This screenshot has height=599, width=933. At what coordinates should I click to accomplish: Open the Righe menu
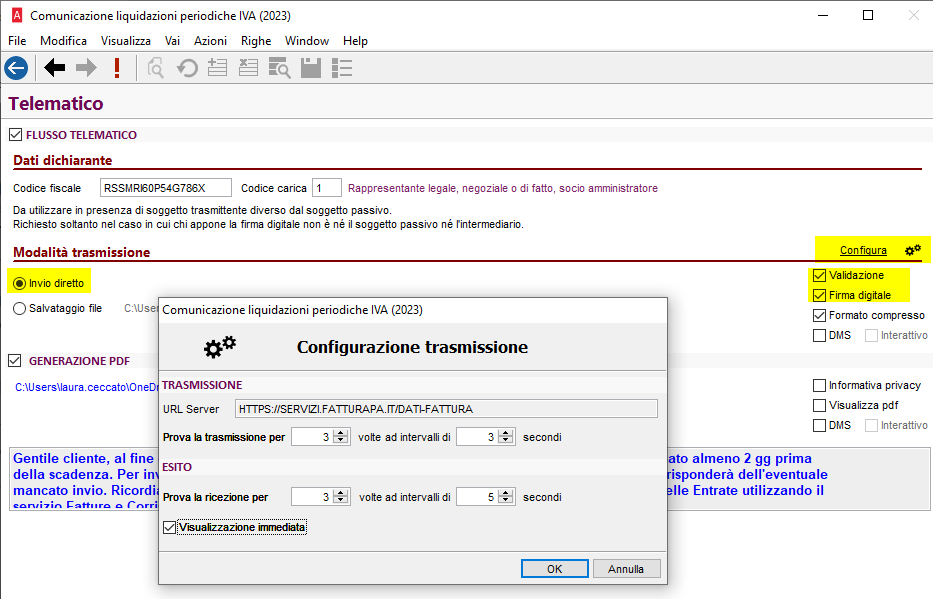(x=256, y=41)
